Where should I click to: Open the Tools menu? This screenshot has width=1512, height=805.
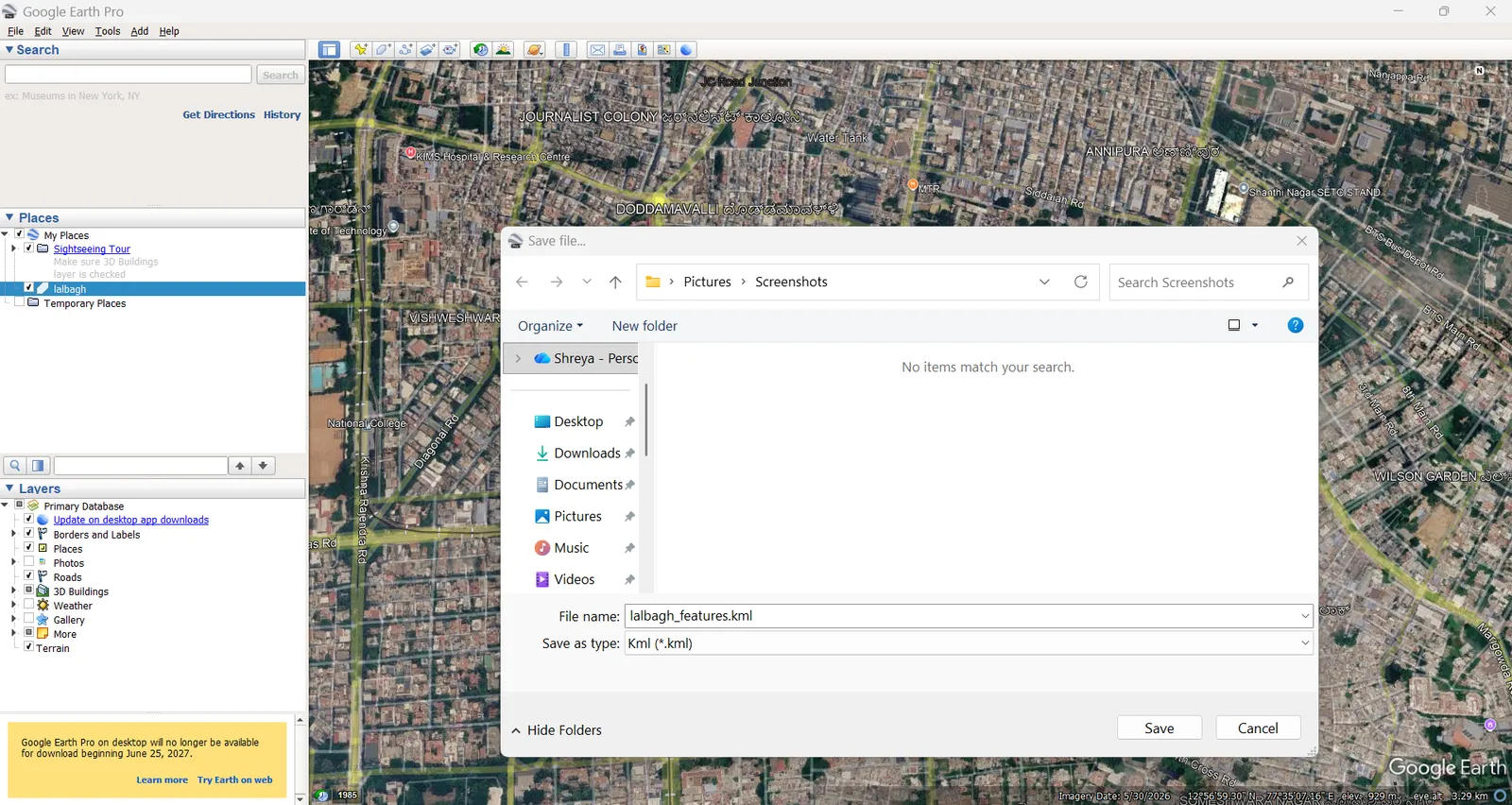pos(108,31)
